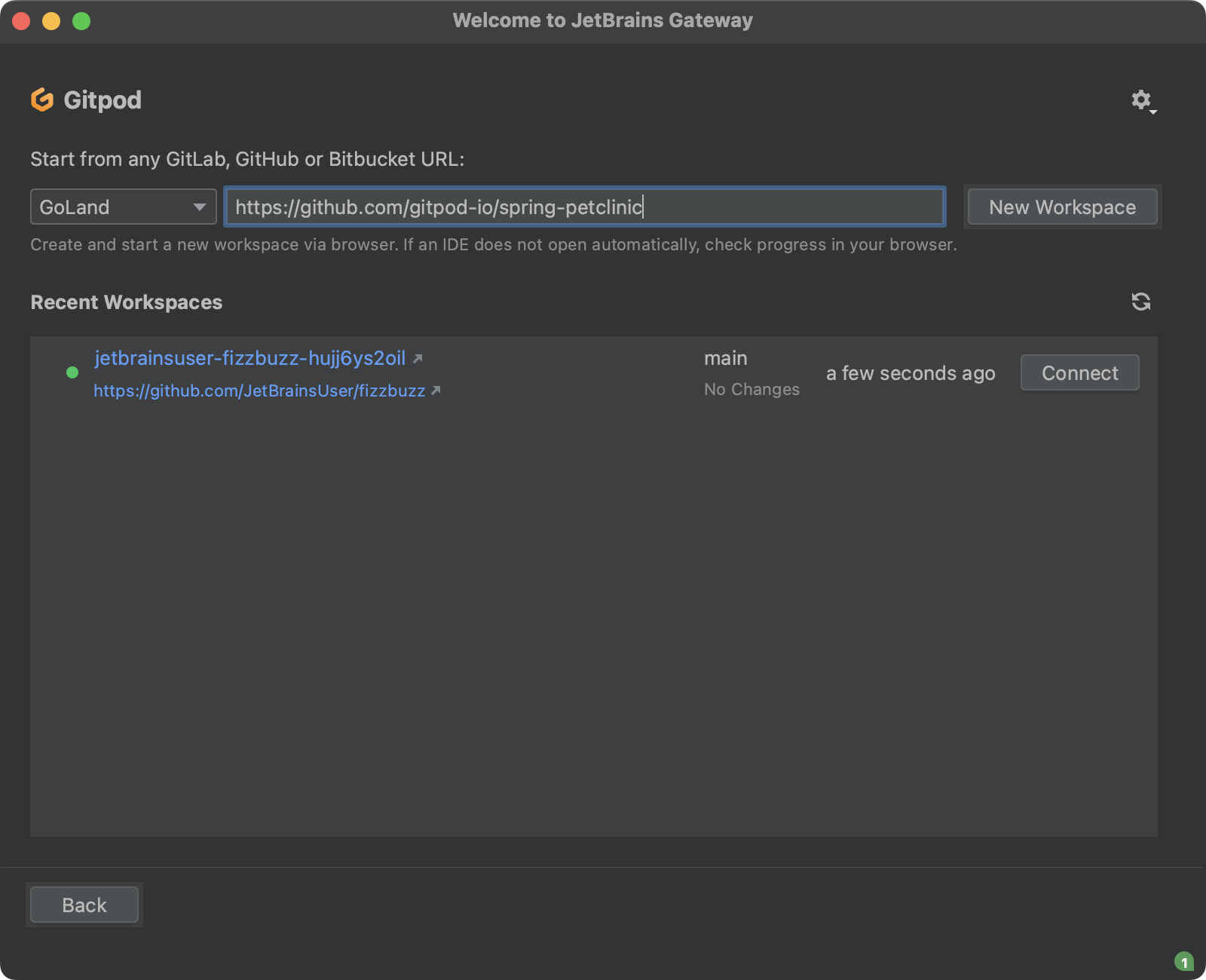
Task: Connect to the fizzbuzz workspace
Action: point(1079,372)
